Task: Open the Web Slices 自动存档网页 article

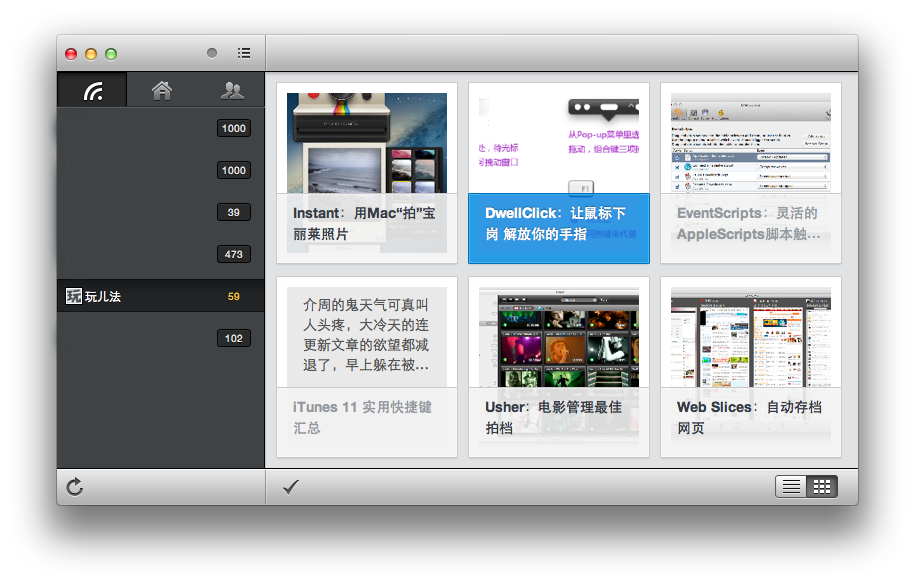Action: 750,367
